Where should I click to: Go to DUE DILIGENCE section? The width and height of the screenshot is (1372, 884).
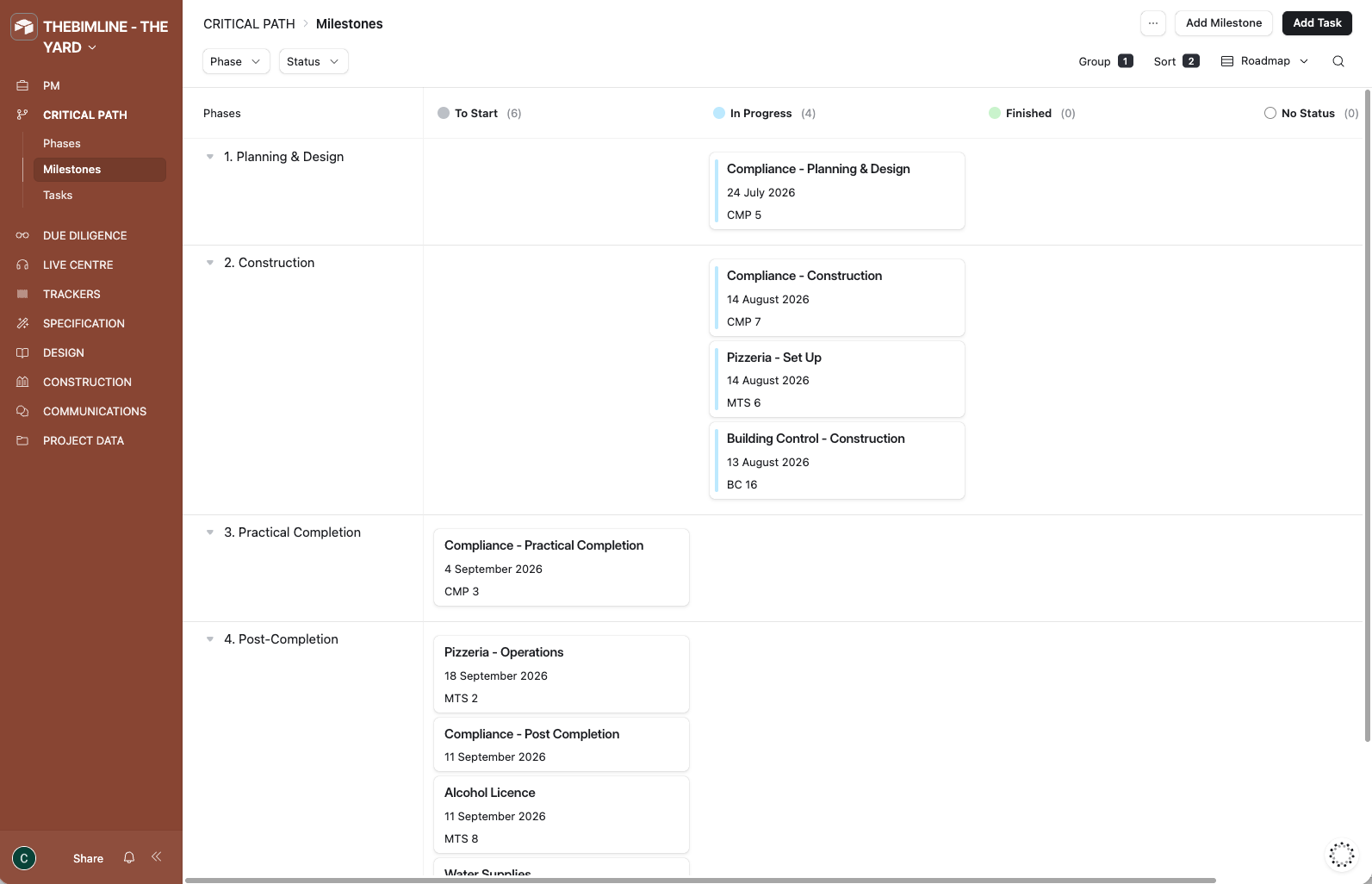(x=85, y=235)
